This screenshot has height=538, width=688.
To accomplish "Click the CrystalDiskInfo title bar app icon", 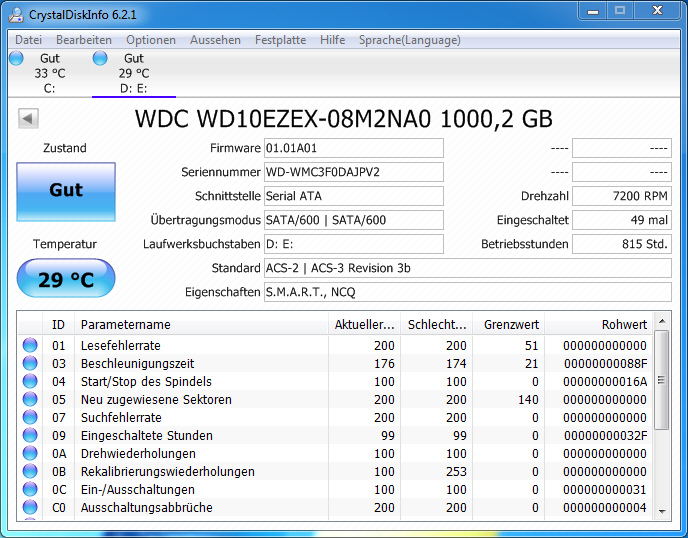I will [16, 14].
